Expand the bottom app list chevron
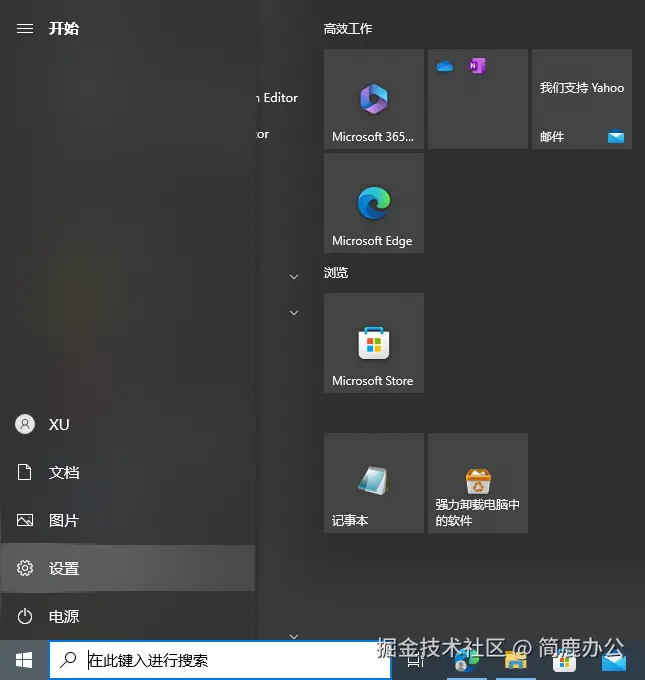Image resolution: width=645 pixels, height=680 pixels. pos(294,636)
